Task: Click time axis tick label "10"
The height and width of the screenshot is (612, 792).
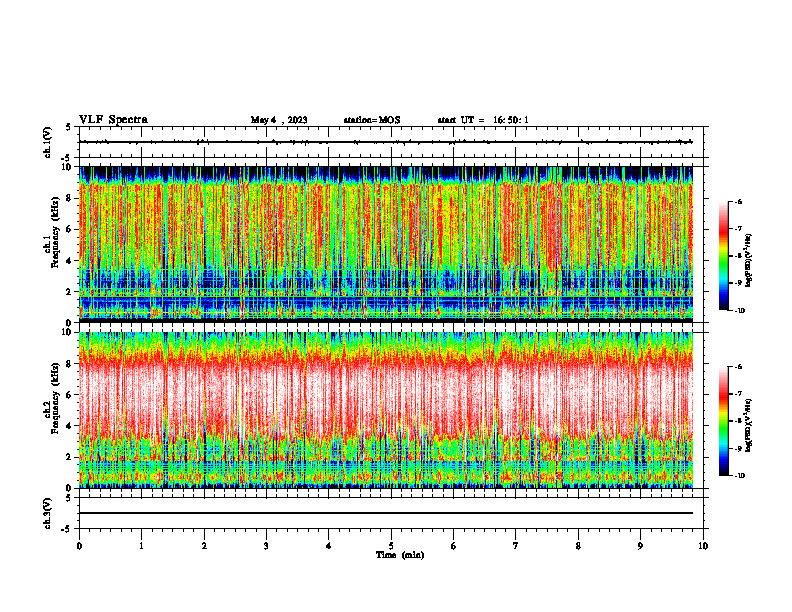Action: click(x=703, y=546)
